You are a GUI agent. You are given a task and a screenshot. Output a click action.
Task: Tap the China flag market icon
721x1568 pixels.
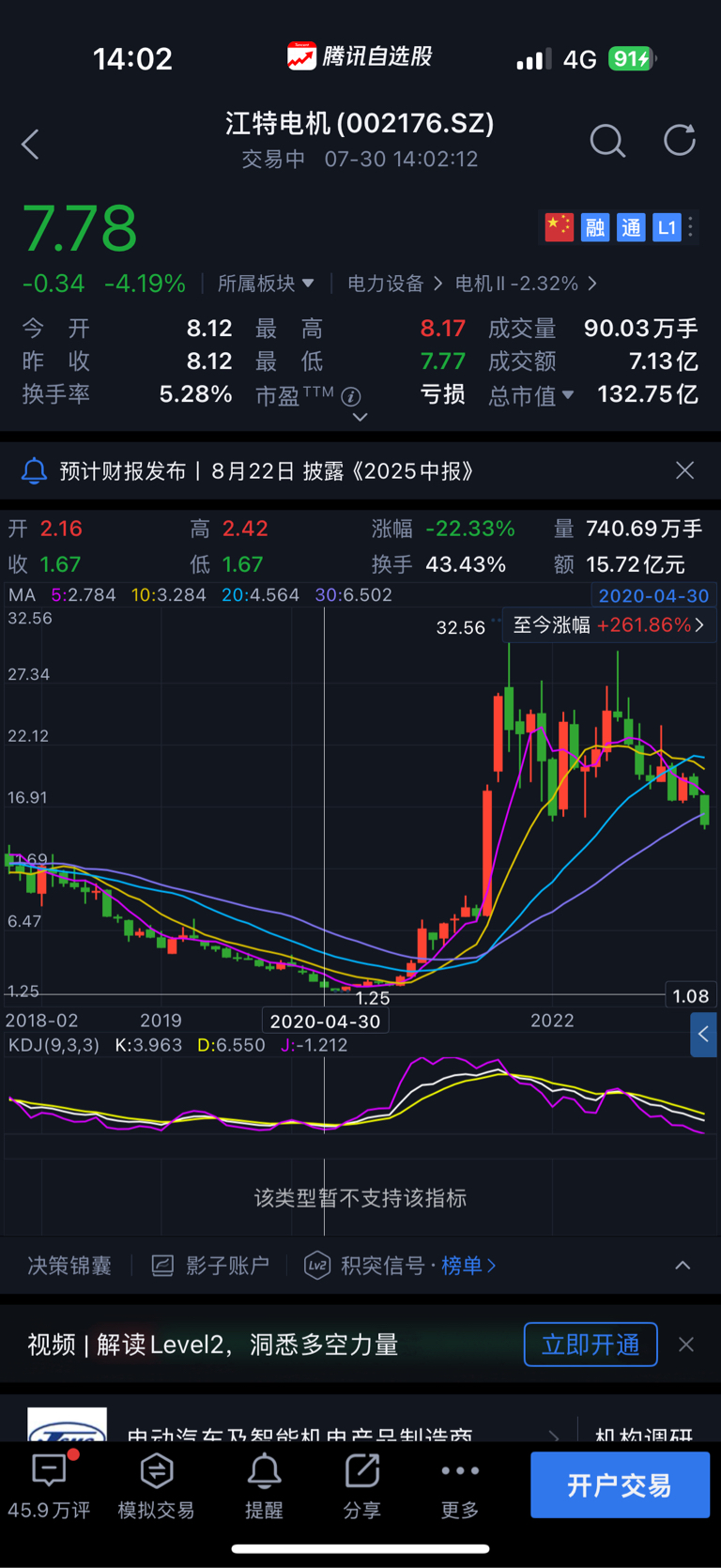pyautogui.click(x=559, y=227)
